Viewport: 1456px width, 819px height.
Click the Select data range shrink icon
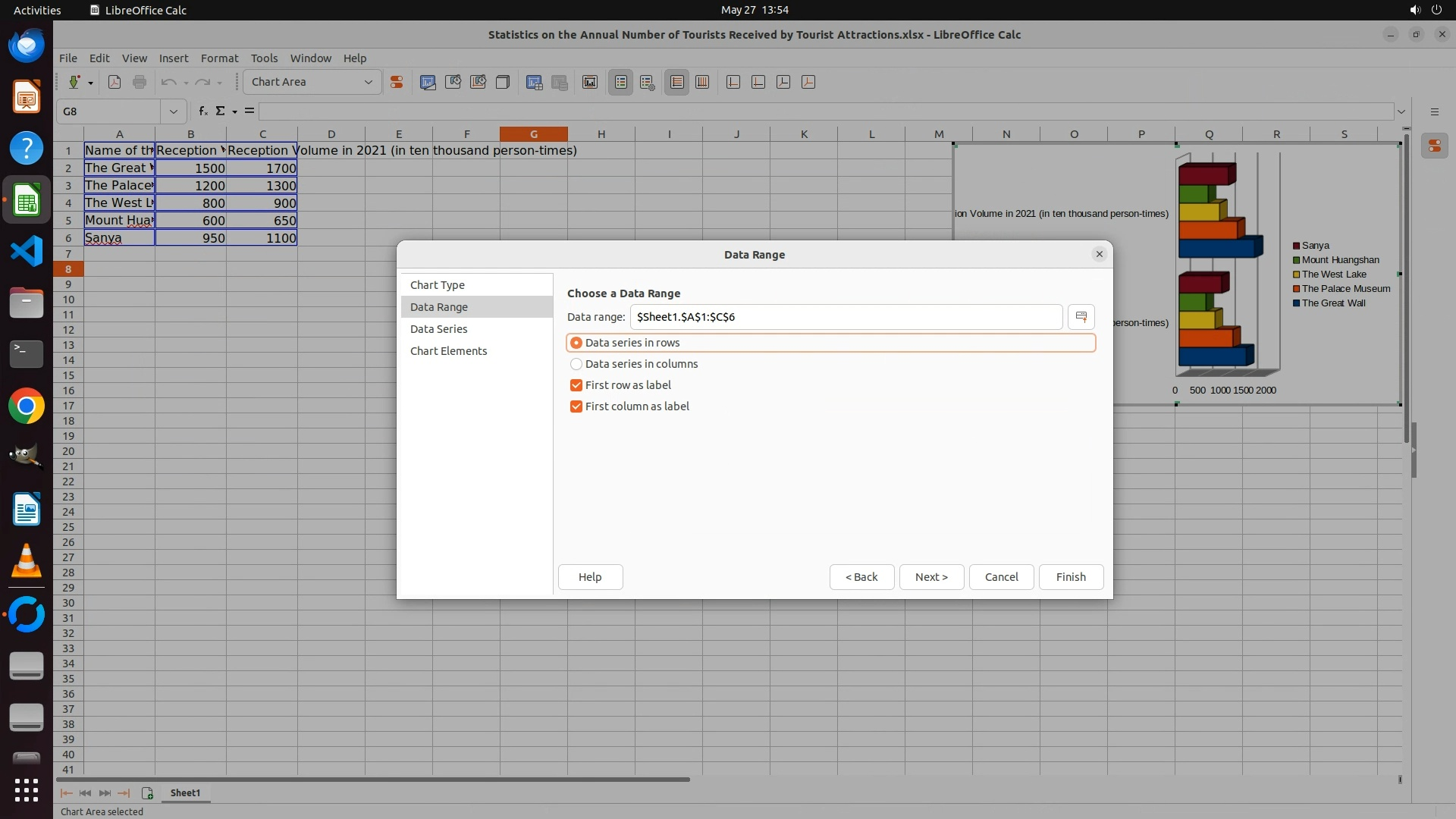click(x=1081, y=317)
